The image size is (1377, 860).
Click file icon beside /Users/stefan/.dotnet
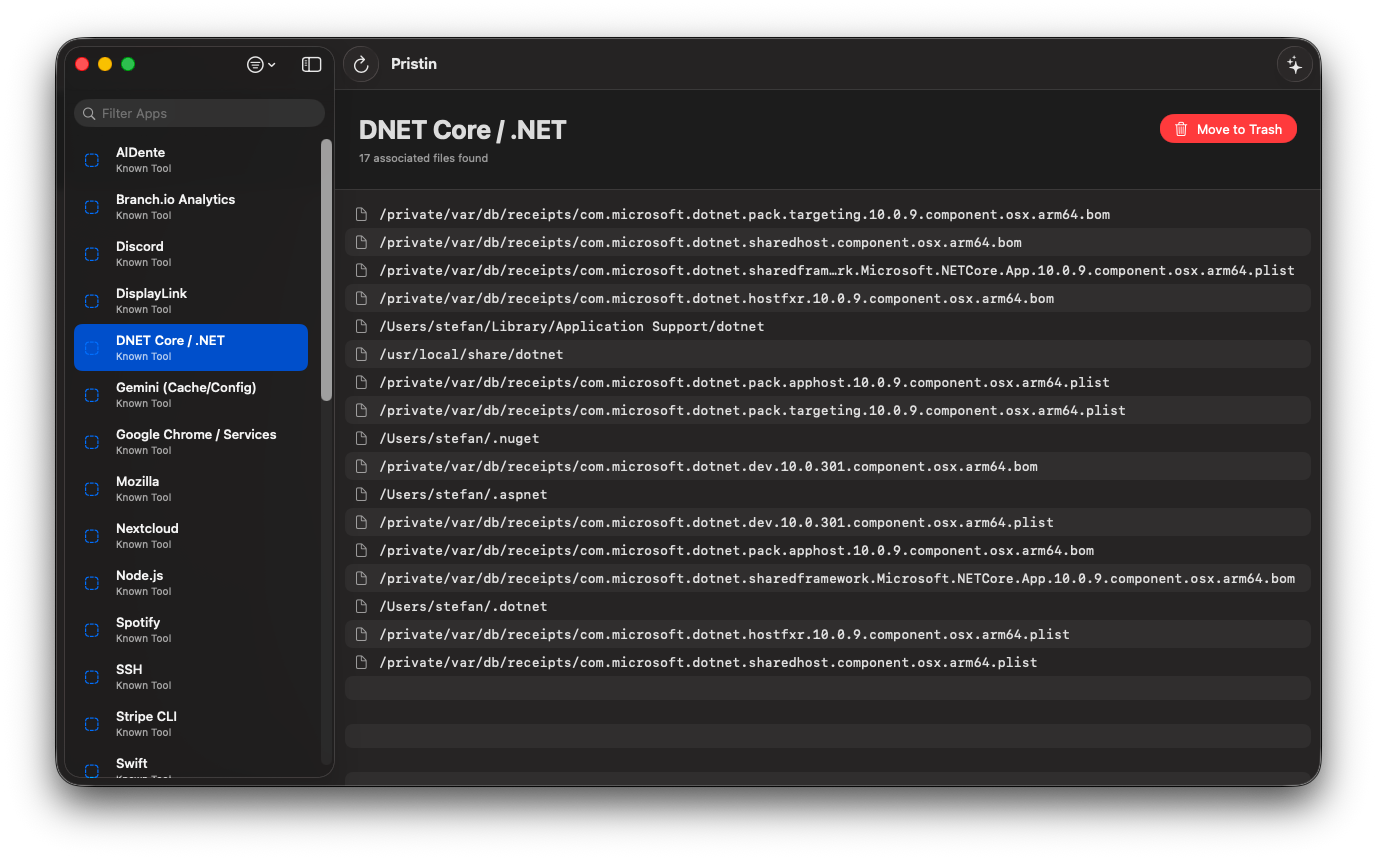362,606
